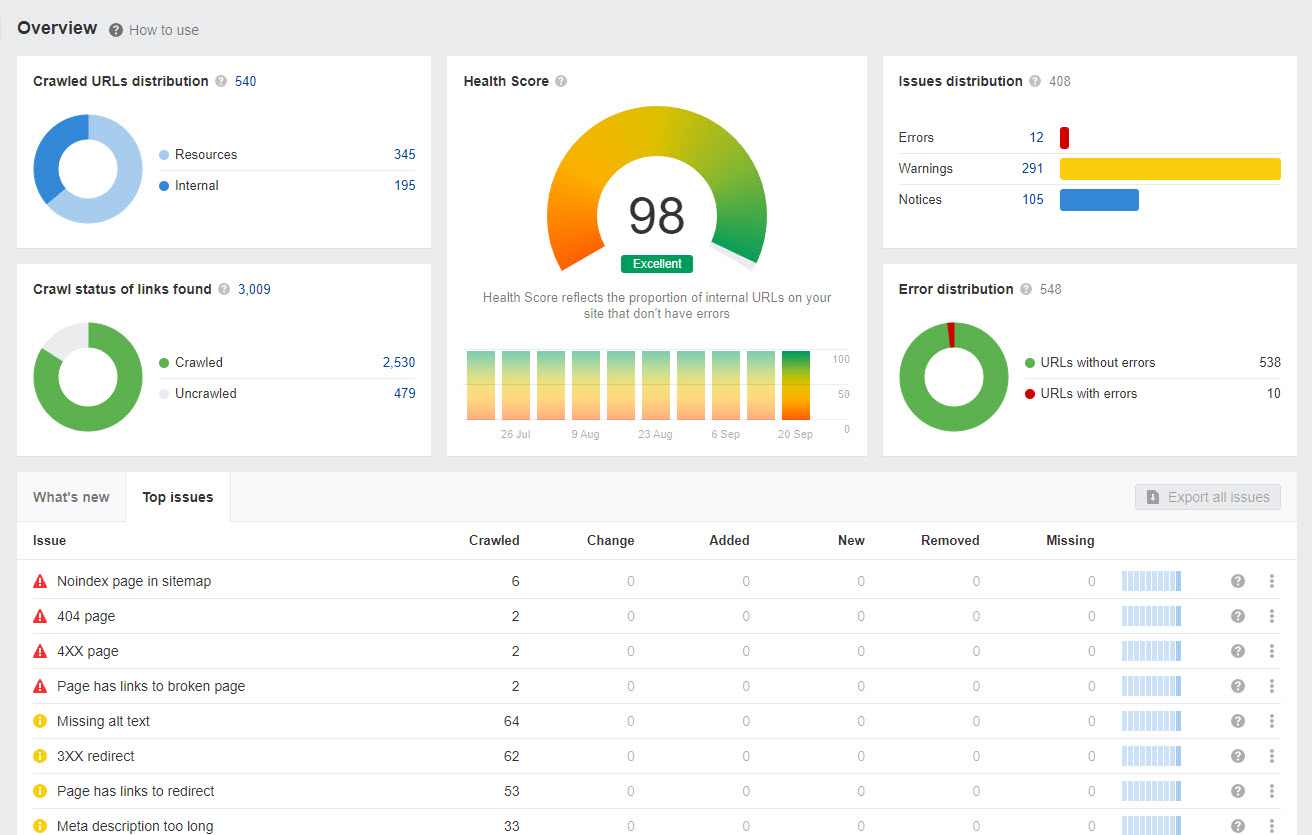The image size is (1312, 835).
Task: Click the Export all issues button
Action: coord(1208,497)
